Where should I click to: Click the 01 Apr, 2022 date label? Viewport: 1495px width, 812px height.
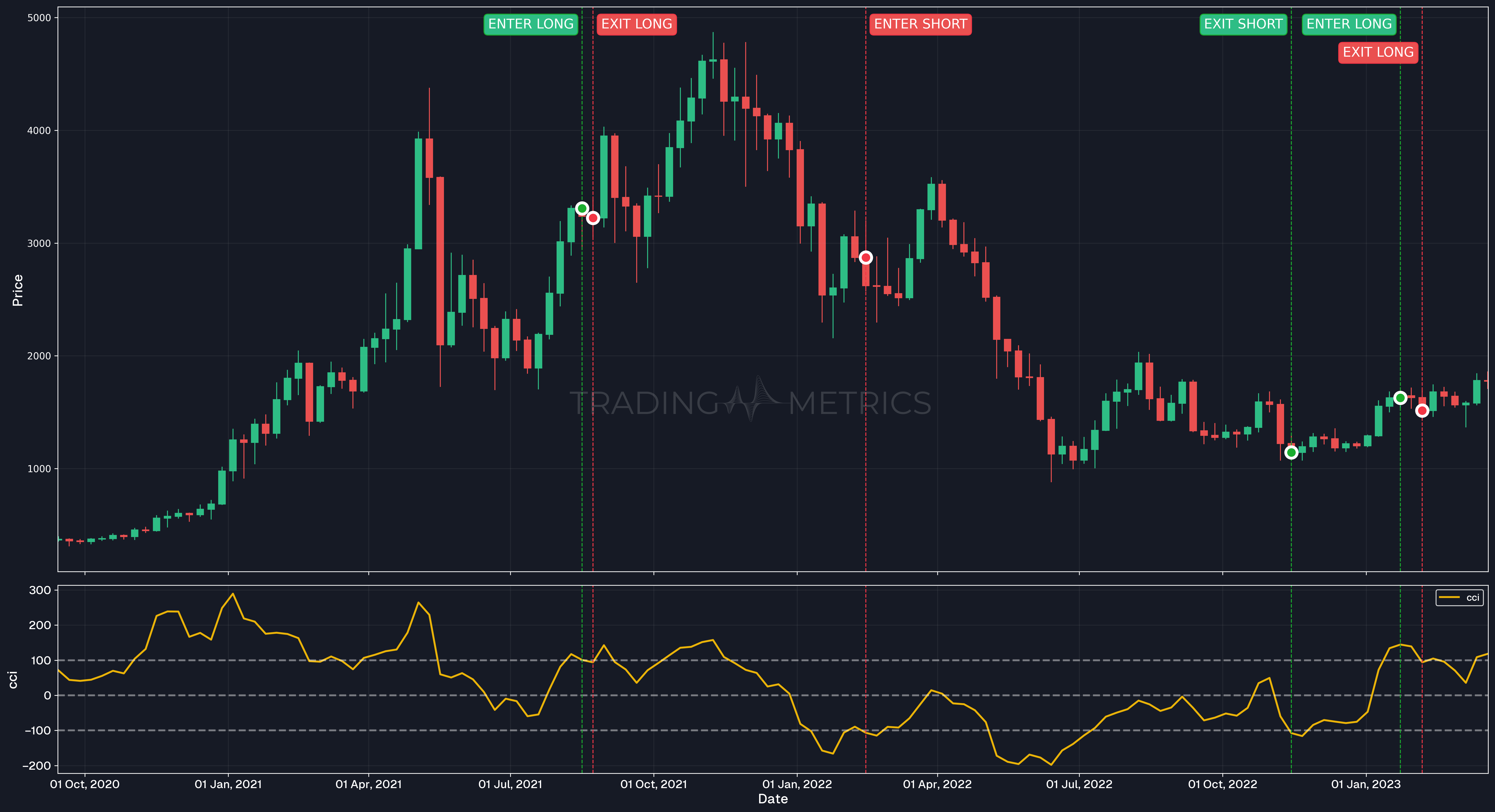click(937, 784)
